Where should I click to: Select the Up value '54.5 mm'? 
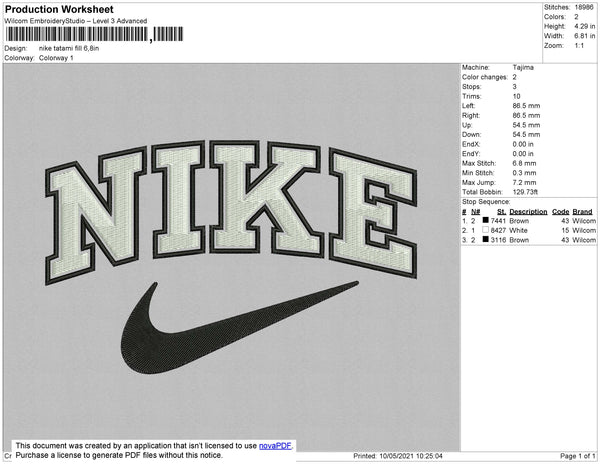pos(526,125)
